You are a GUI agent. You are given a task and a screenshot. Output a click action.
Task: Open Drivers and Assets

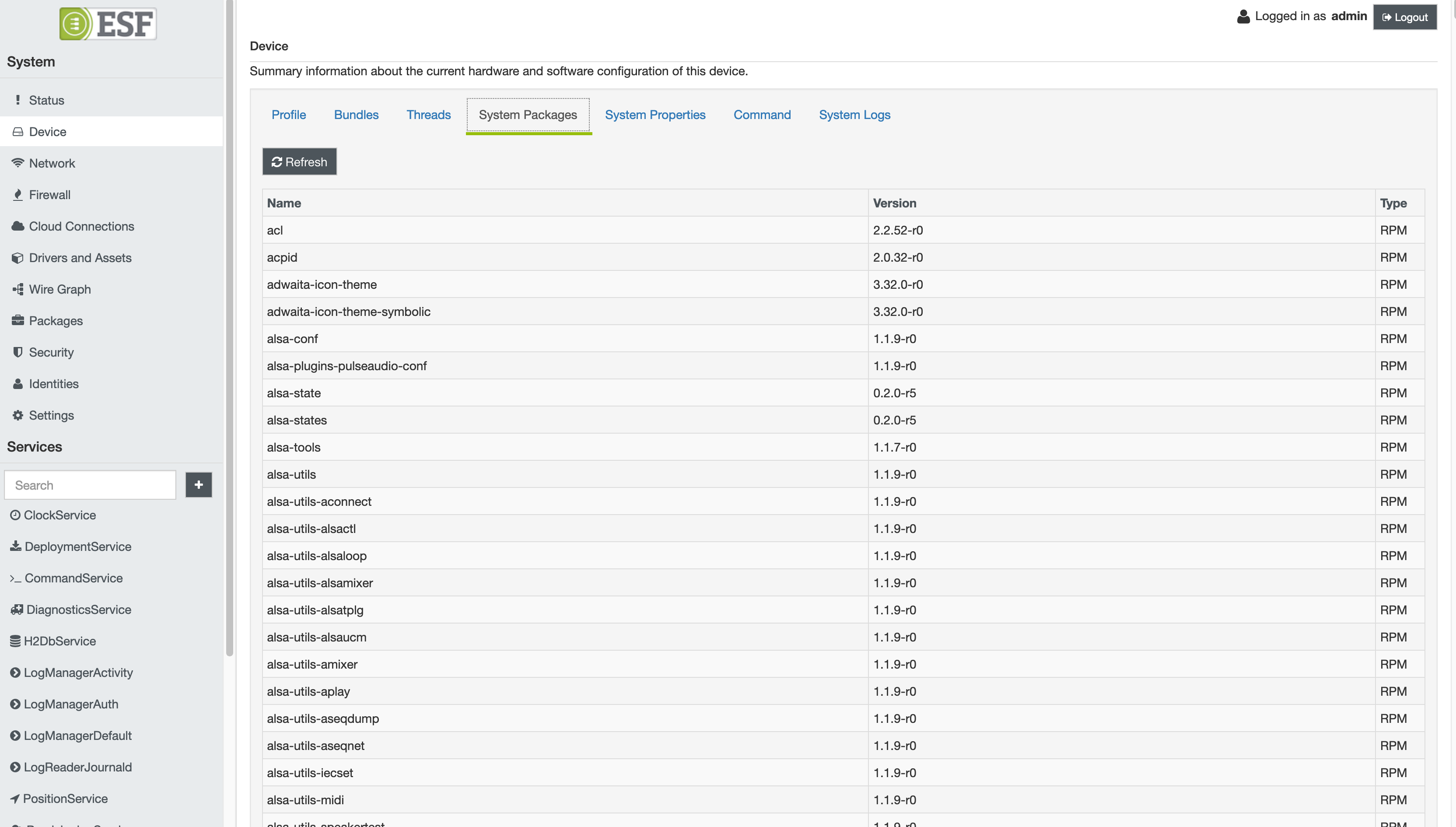pos(80,258)
